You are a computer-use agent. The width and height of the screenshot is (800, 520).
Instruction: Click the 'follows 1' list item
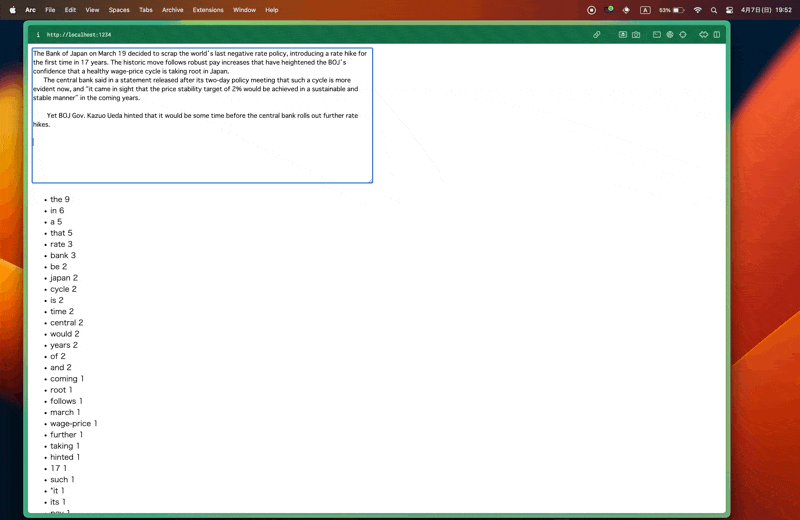66,401
